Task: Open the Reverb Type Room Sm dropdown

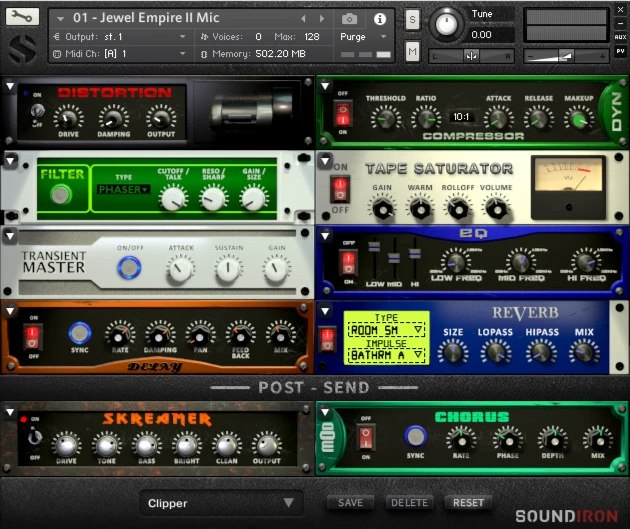Action: [386, 330]
